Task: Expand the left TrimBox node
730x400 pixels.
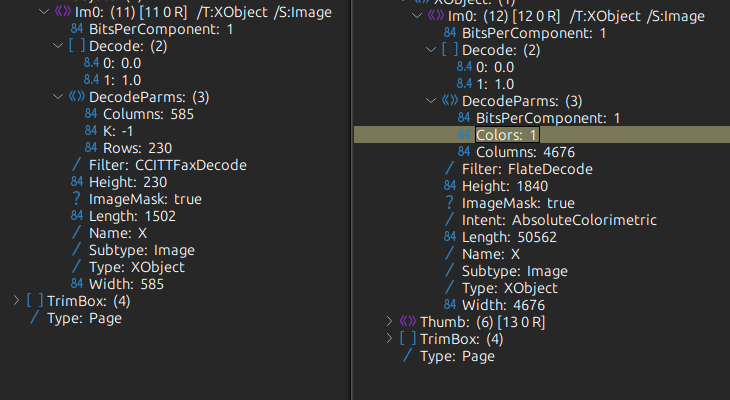Action: (14, 301)
